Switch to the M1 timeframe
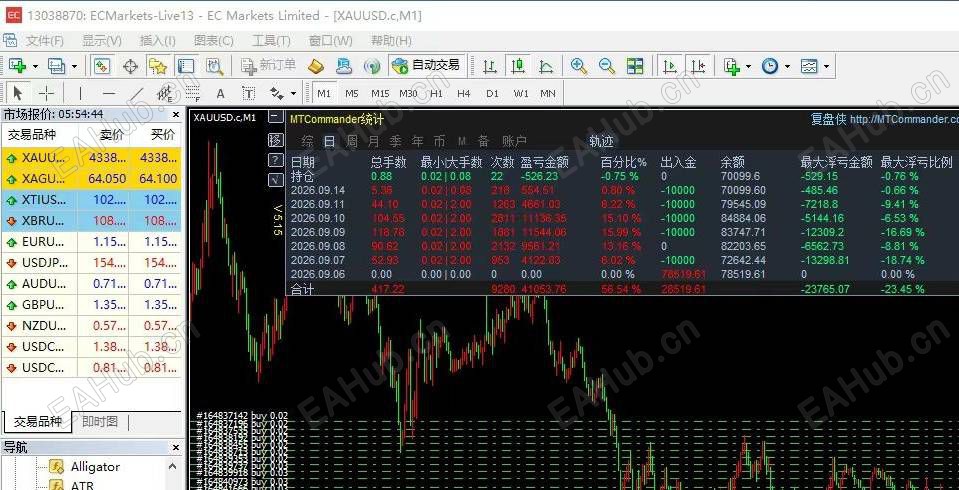Screen dimensions: 959x490 pyautogui.click(x=324, y=94)
